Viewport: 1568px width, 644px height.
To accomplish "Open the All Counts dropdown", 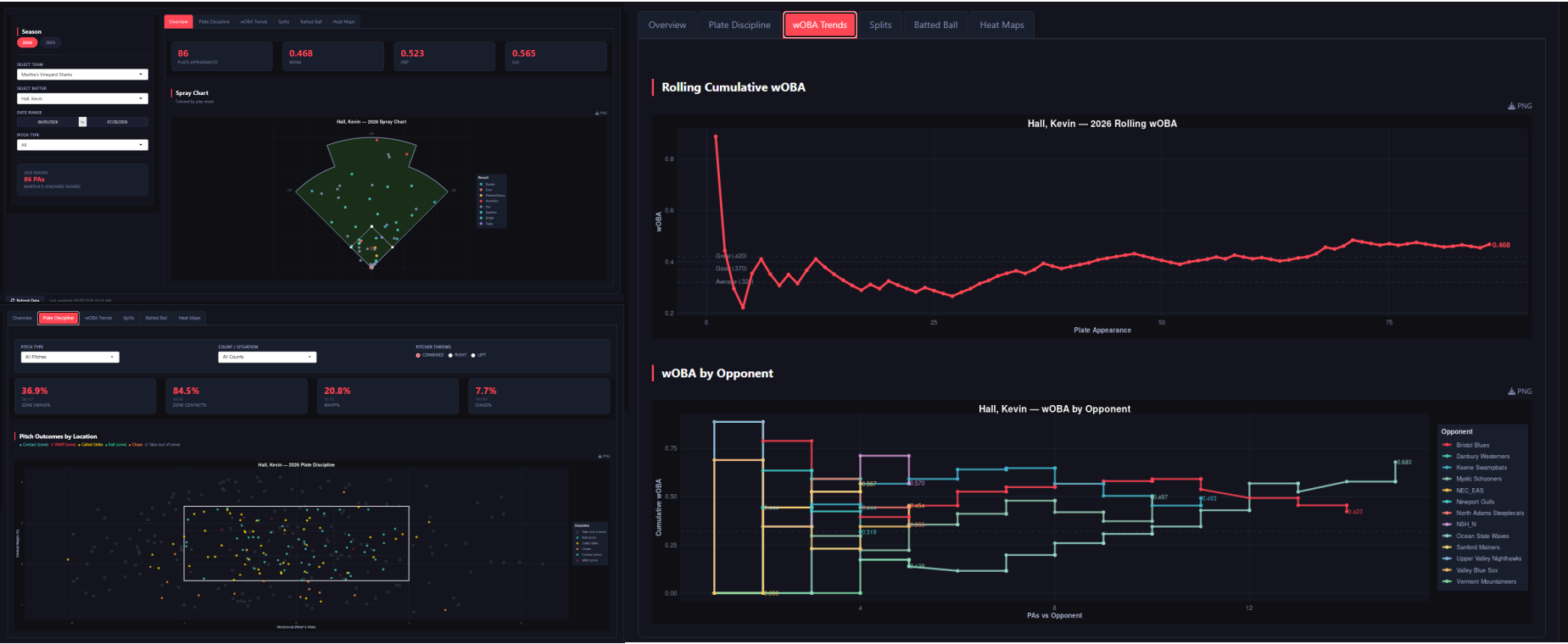I will coord(267,357).
